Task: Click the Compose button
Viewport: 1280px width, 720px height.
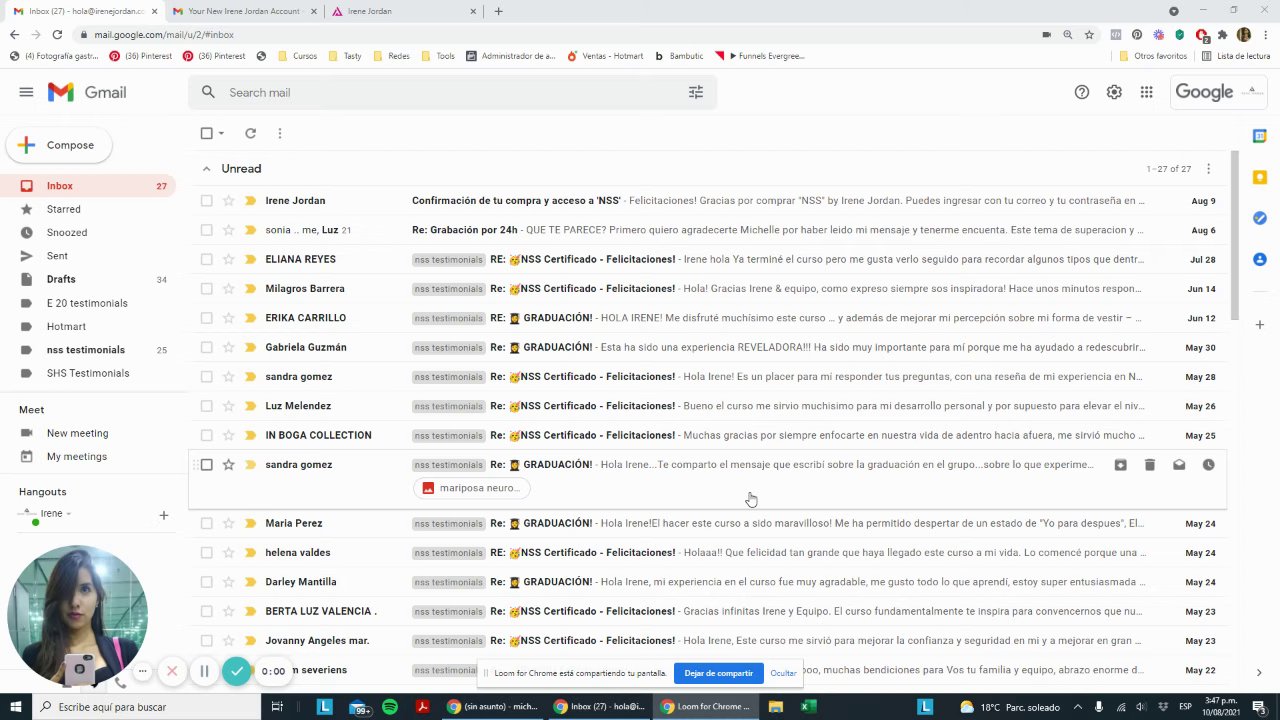Action: [x=59, y=145]
